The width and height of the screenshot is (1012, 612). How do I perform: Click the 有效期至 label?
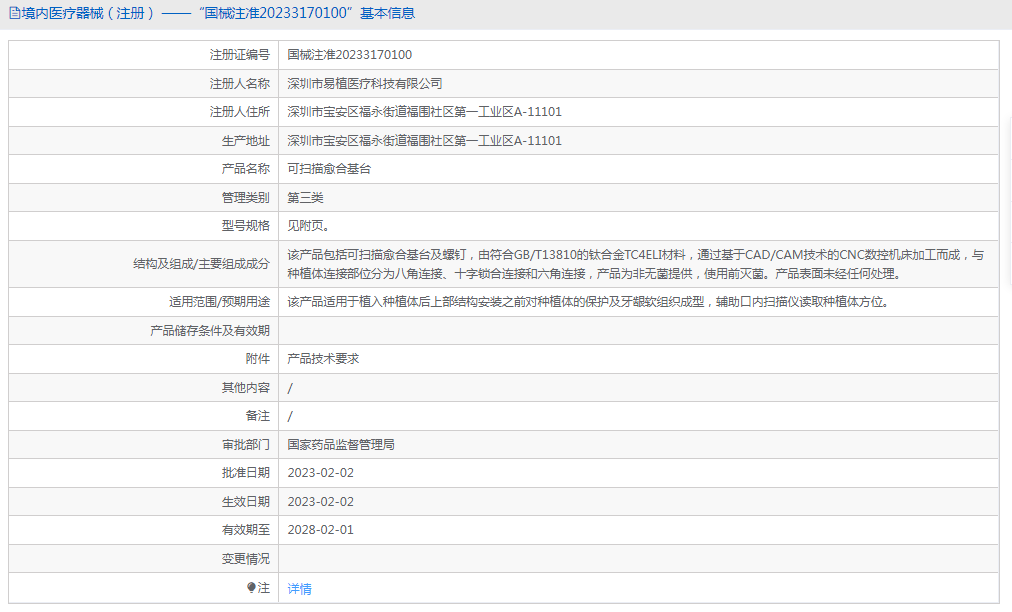(246, 530)
